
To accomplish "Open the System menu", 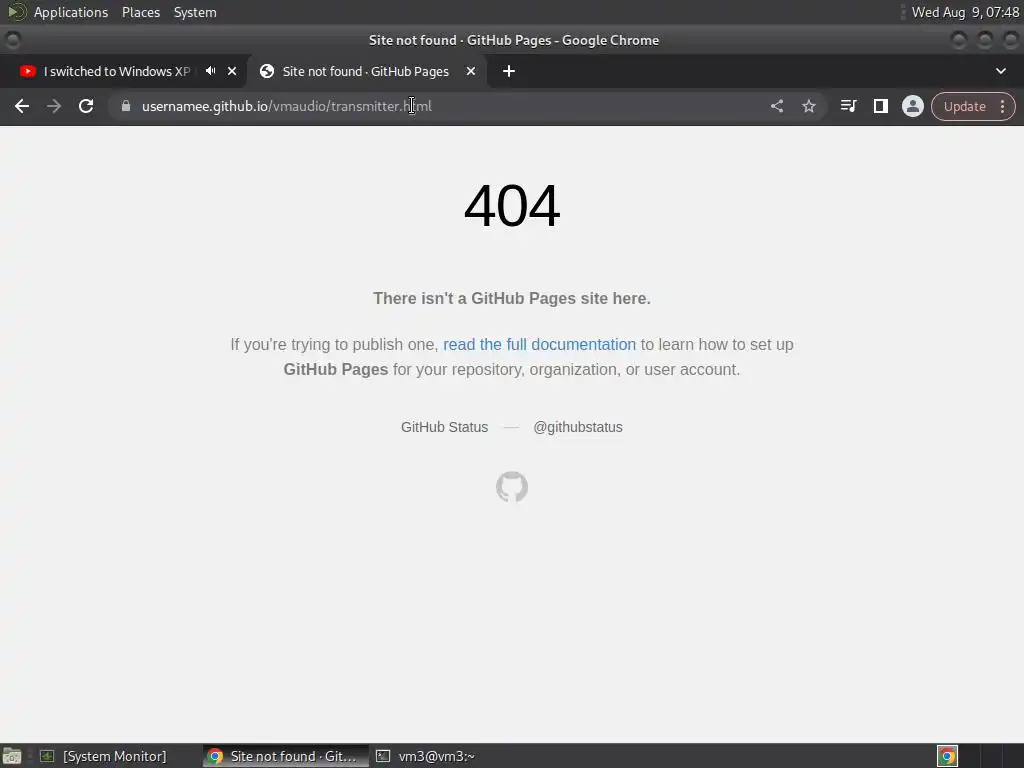I will pos(195,12).
